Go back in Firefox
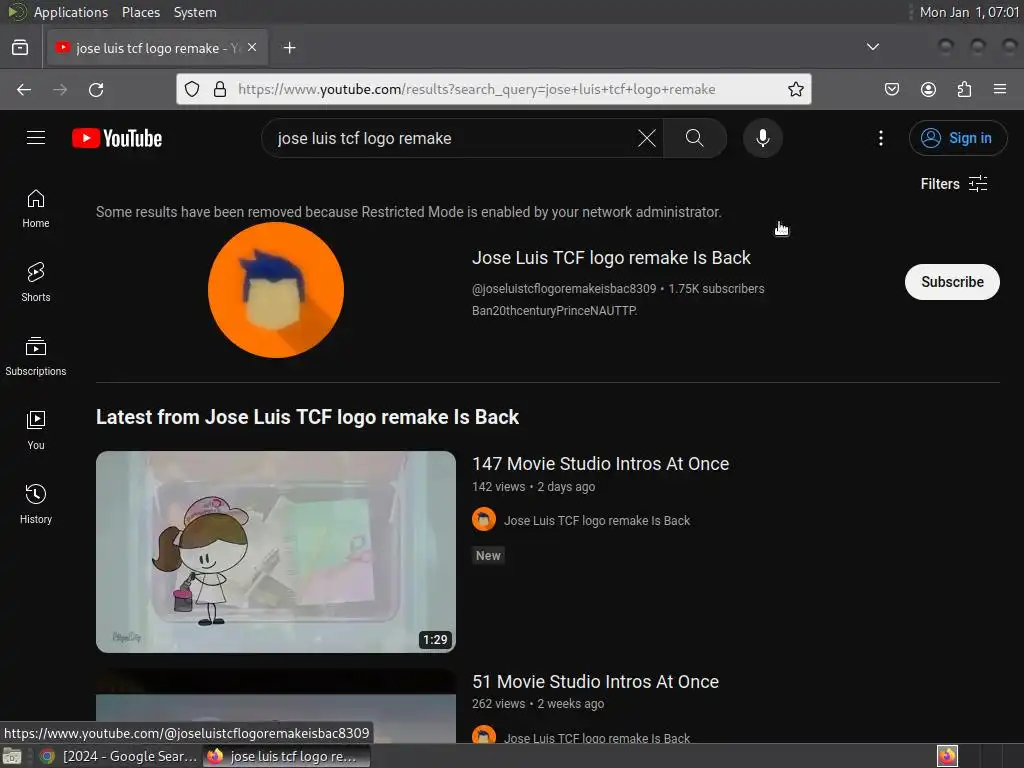 (24, 89)
